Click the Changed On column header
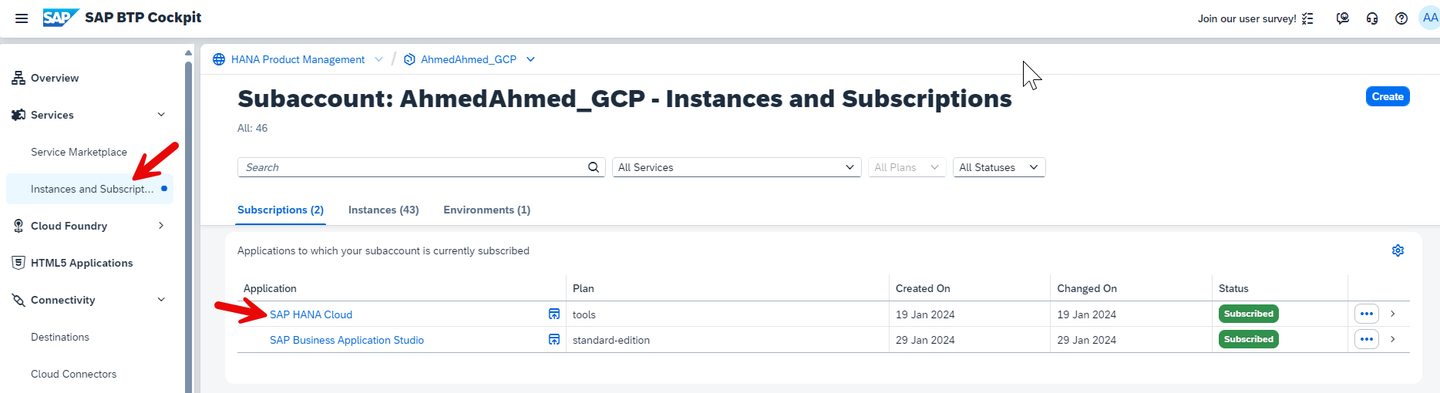The width and height of the screenshot is (1440, 393). [x=1087, y=288]
